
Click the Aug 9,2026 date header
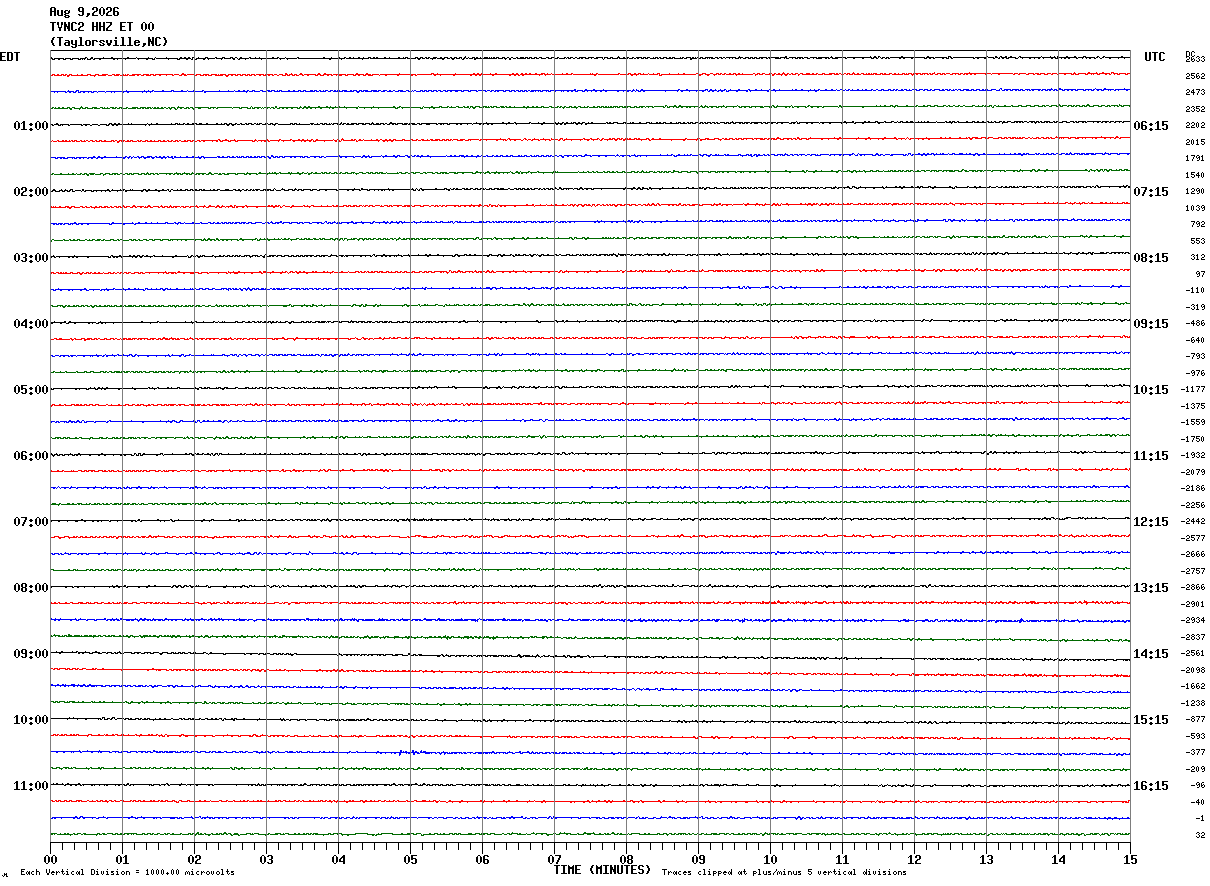pos(84,11)
